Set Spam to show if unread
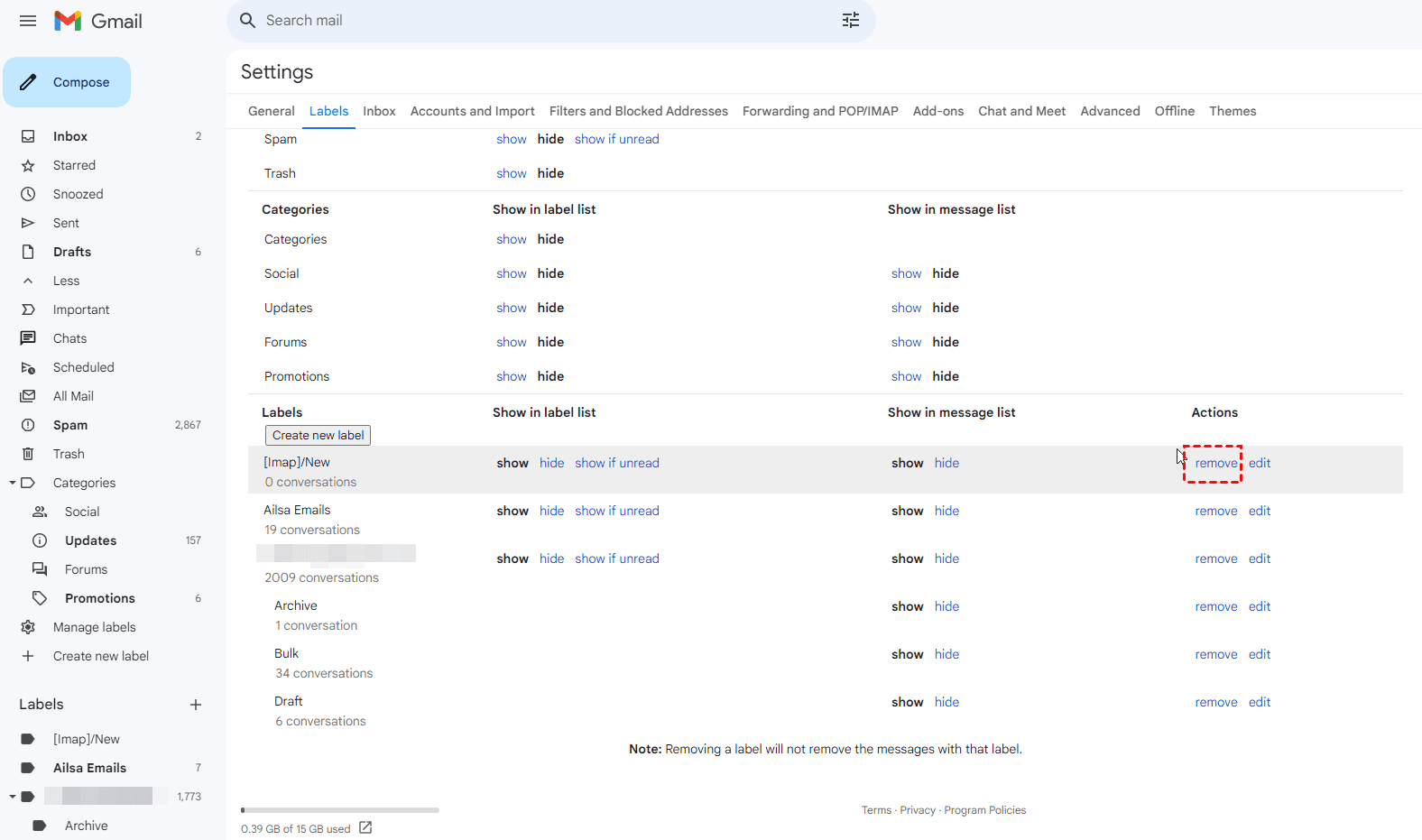 pyautogui.click(x=616, y=139)
